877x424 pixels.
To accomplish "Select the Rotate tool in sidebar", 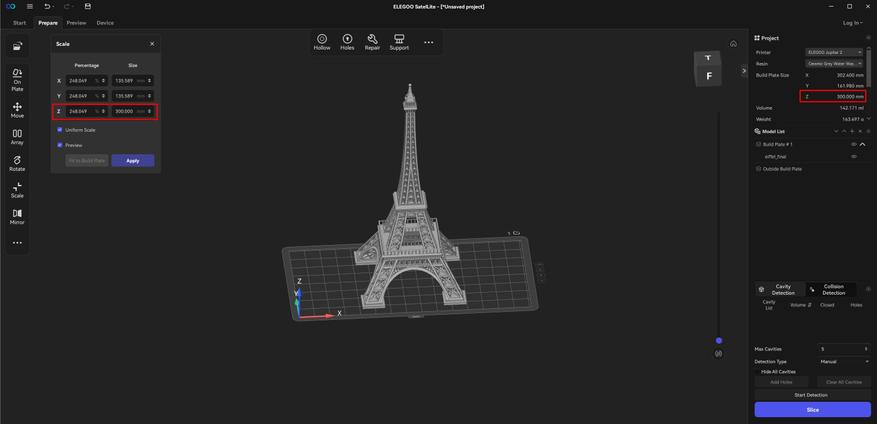I will point(17,164).
